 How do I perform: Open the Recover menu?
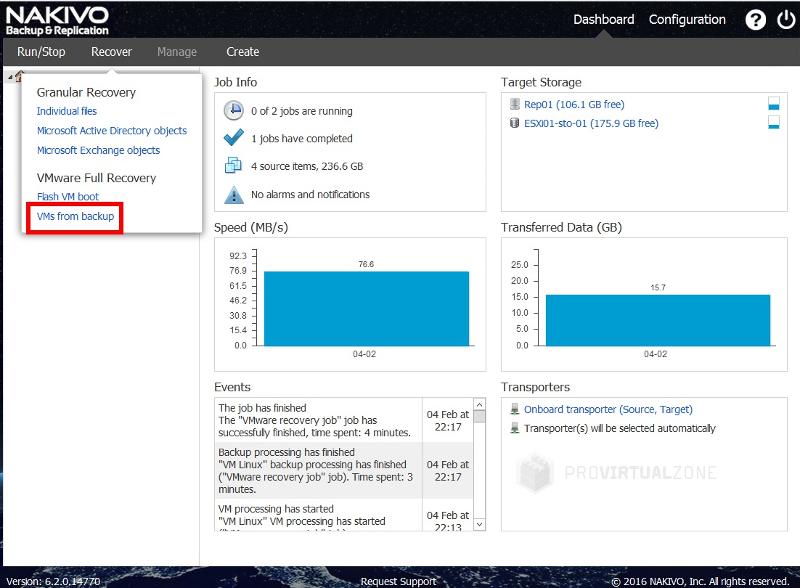coord(111,52)
